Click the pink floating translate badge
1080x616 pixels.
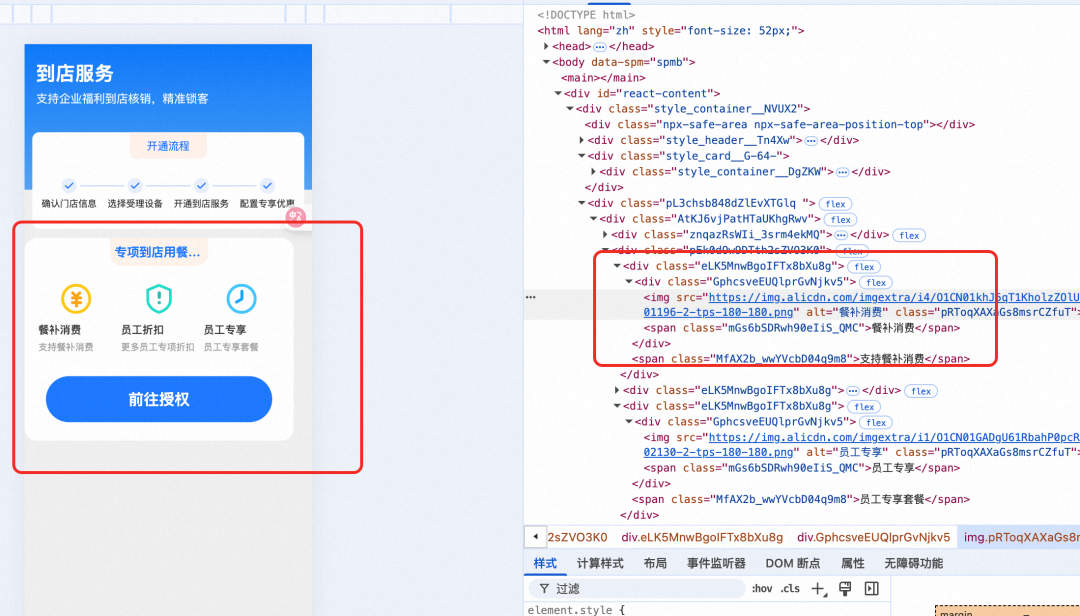[x=295, y=216]
